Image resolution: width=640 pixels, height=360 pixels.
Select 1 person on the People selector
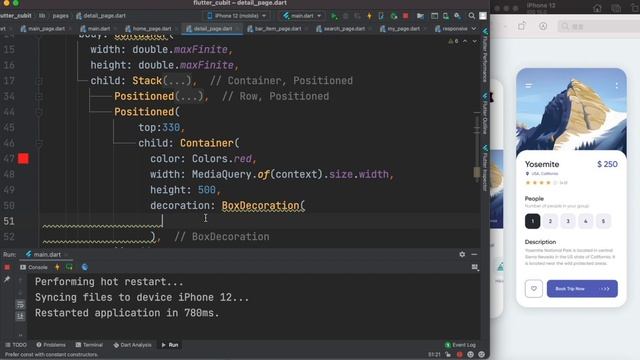pos(533,221)
